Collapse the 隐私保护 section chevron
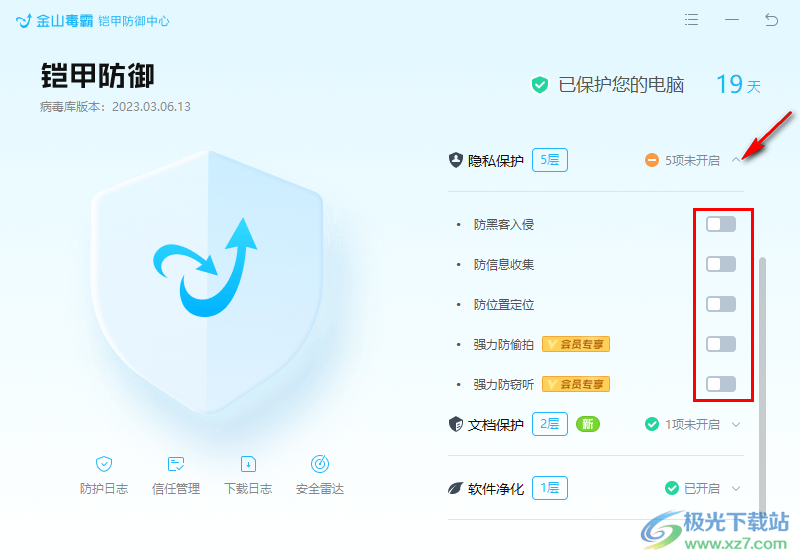The width and height of the screenshot is (800, 560). coord(736,160)
